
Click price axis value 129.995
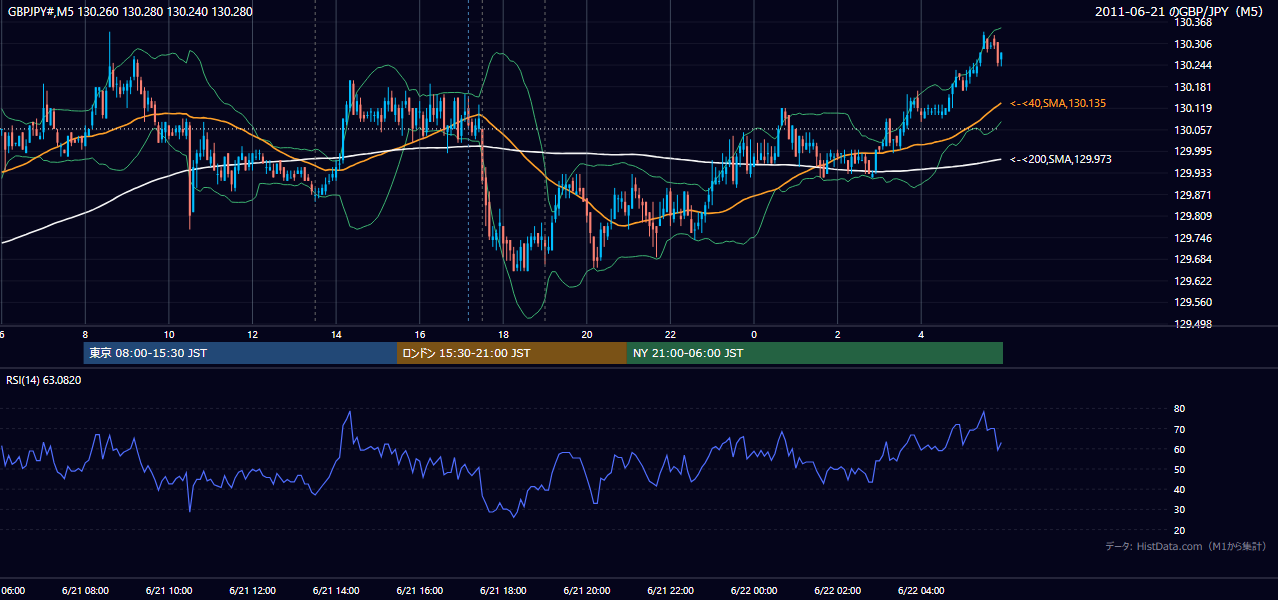tap(1193, 151)
